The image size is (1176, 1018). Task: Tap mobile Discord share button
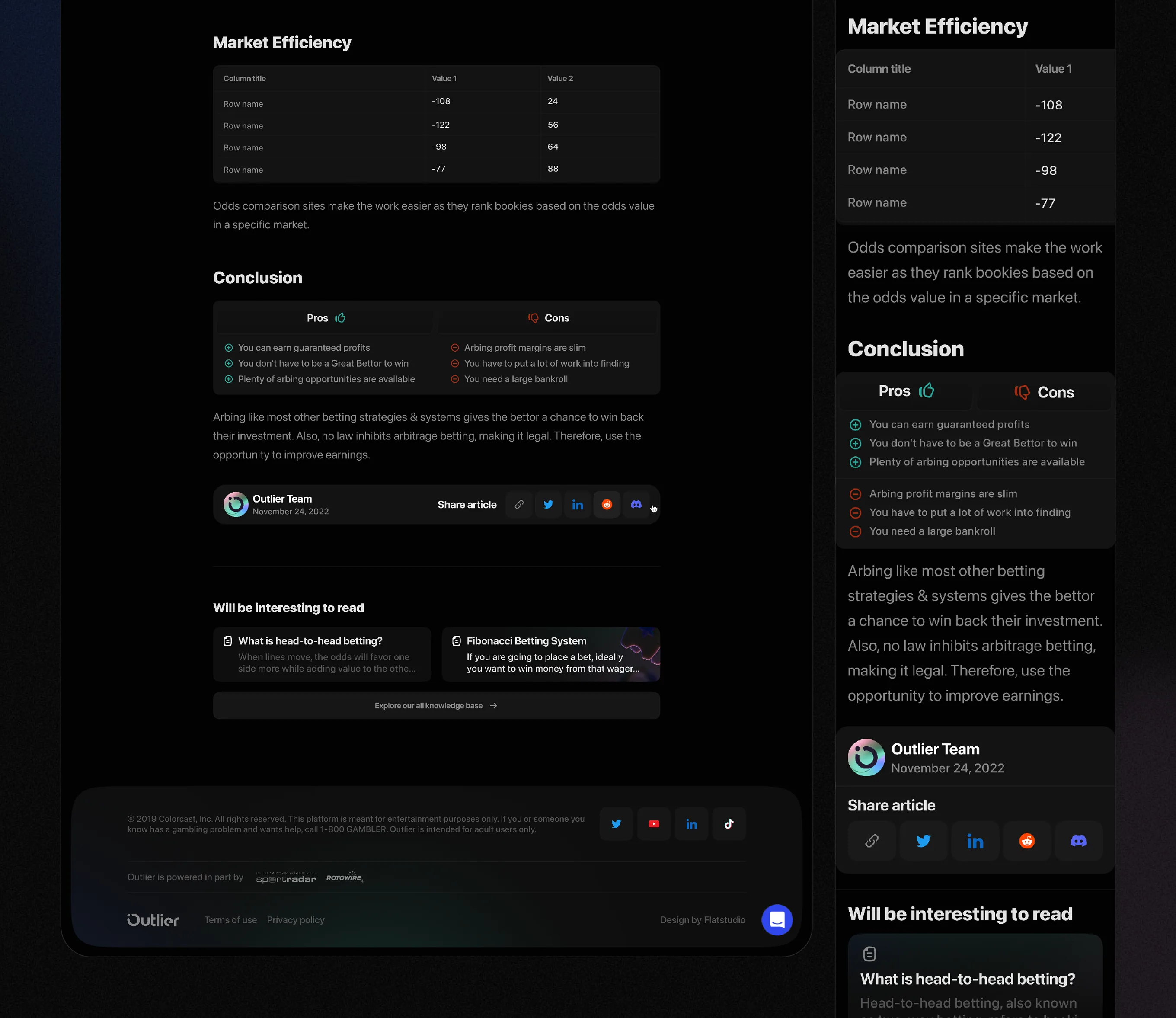pyautogui.click(x=1078, y=841)
